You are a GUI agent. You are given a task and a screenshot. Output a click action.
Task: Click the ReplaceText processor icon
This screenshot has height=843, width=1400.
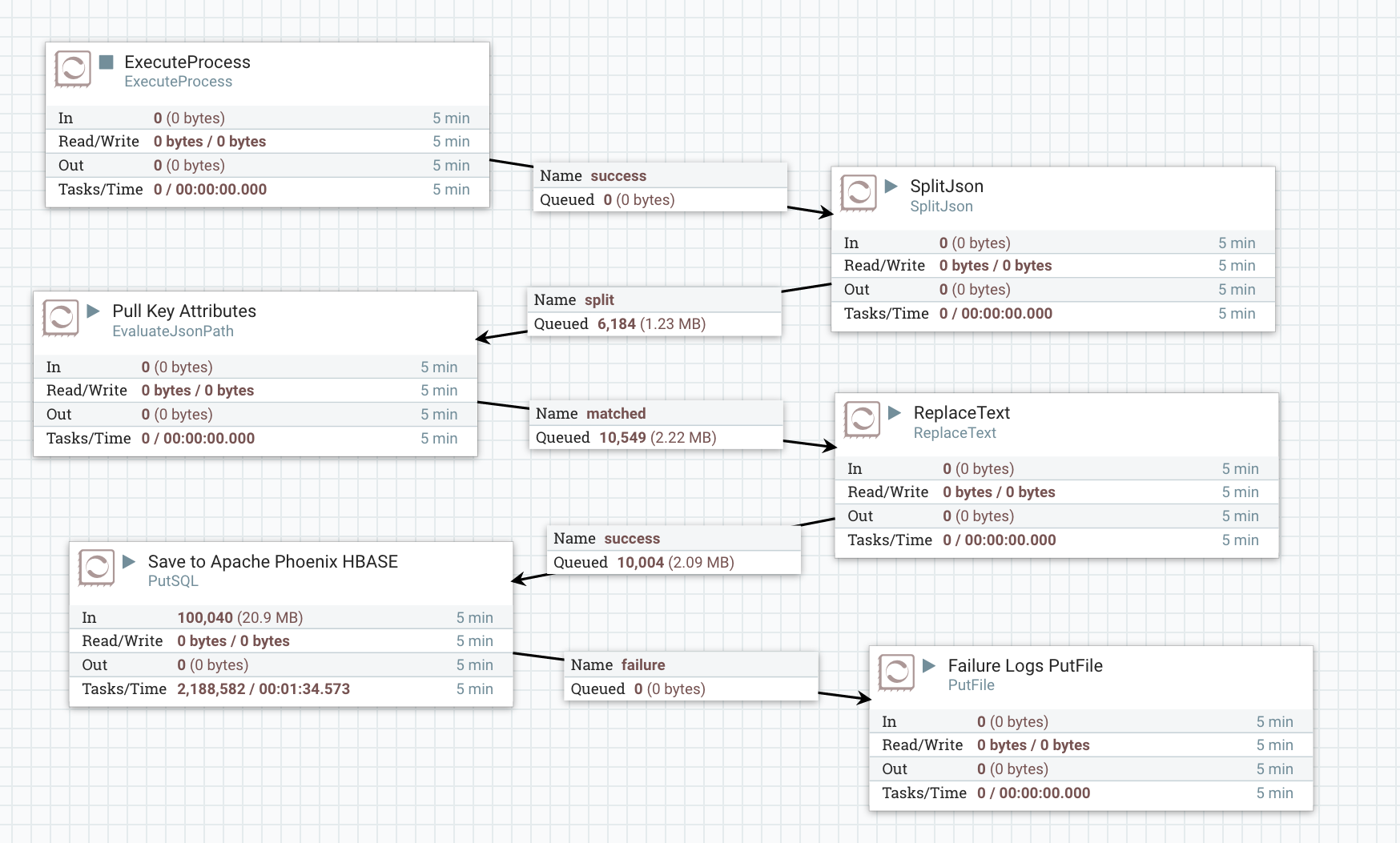pos(862,419)
